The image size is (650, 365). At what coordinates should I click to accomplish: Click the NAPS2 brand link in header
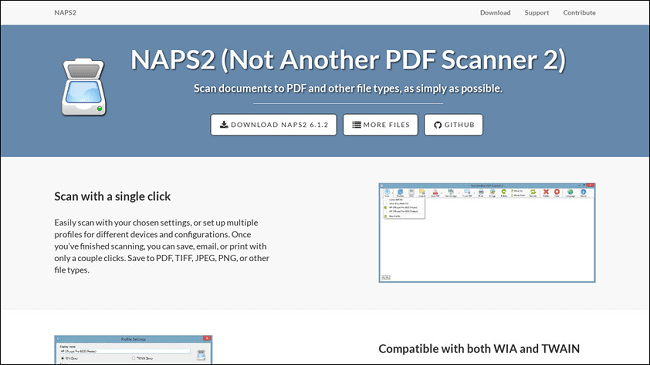point(65,12)
